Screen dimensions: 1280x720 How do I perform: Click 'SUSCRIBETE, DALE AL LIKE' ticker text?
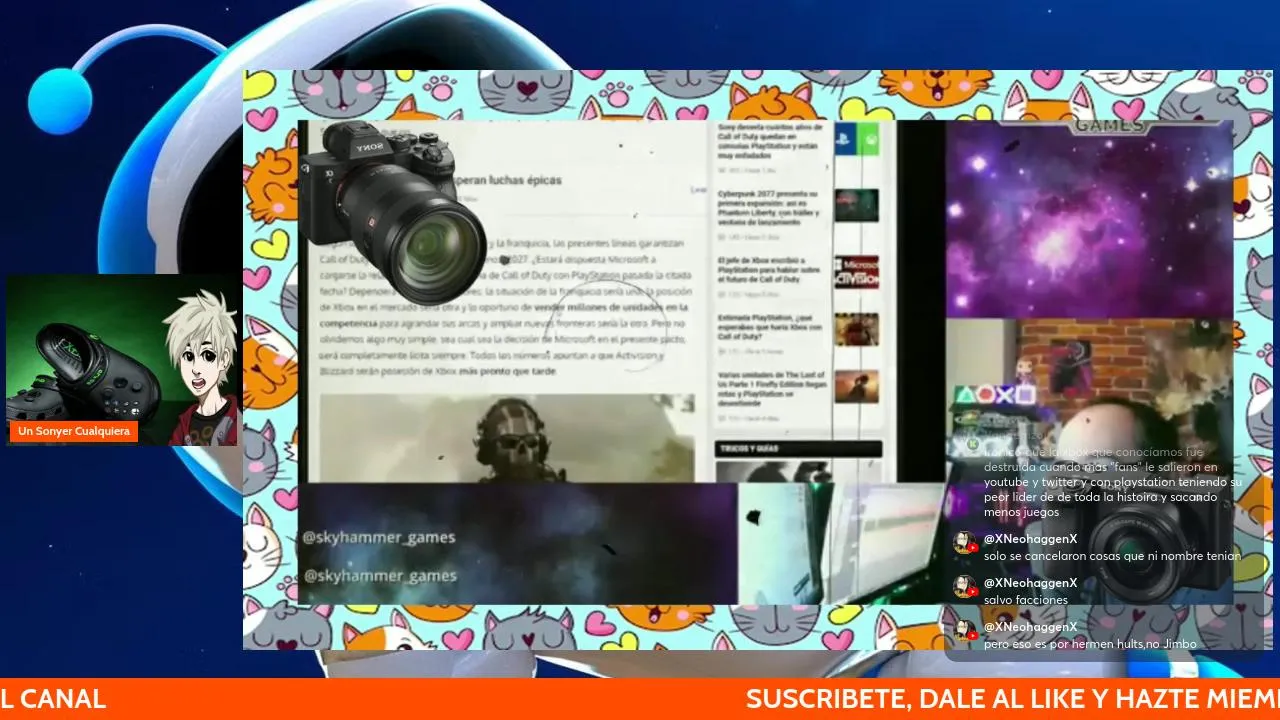coord(1012,699)
